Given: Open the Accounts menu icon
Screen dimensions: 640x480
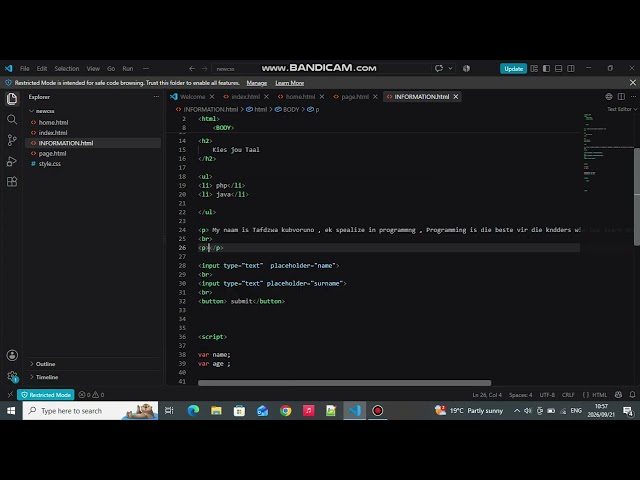Looking at the screenshot, I should (12, 355).
